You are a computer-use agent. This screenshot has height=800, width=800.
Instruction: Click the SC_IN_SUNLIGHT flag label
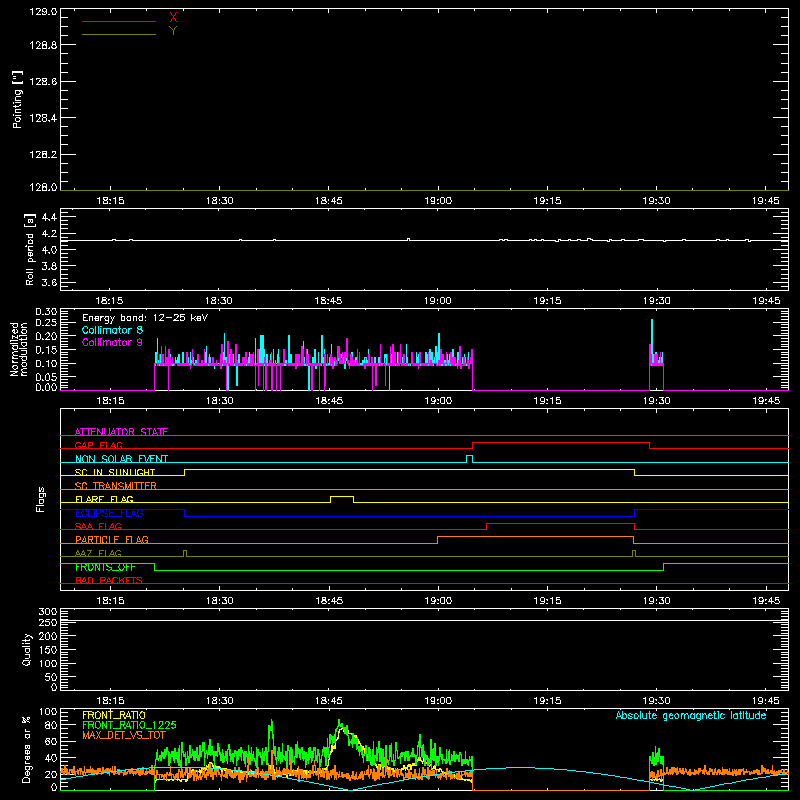115,472
